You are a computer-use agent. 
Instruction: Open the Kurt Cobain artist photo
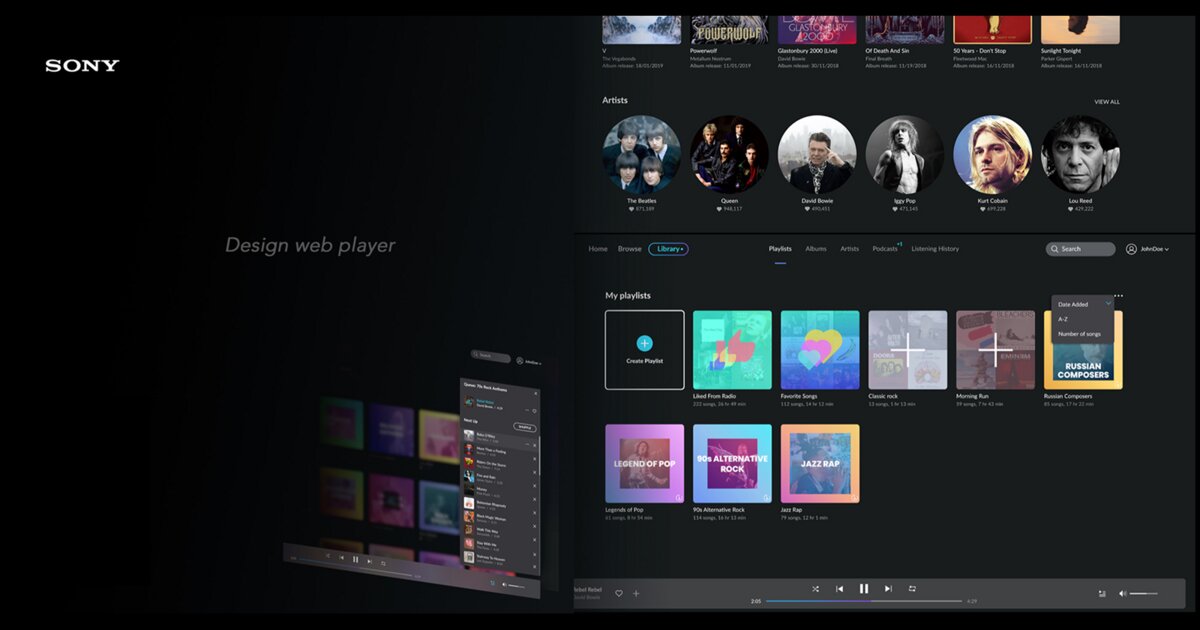pos(993,154)
